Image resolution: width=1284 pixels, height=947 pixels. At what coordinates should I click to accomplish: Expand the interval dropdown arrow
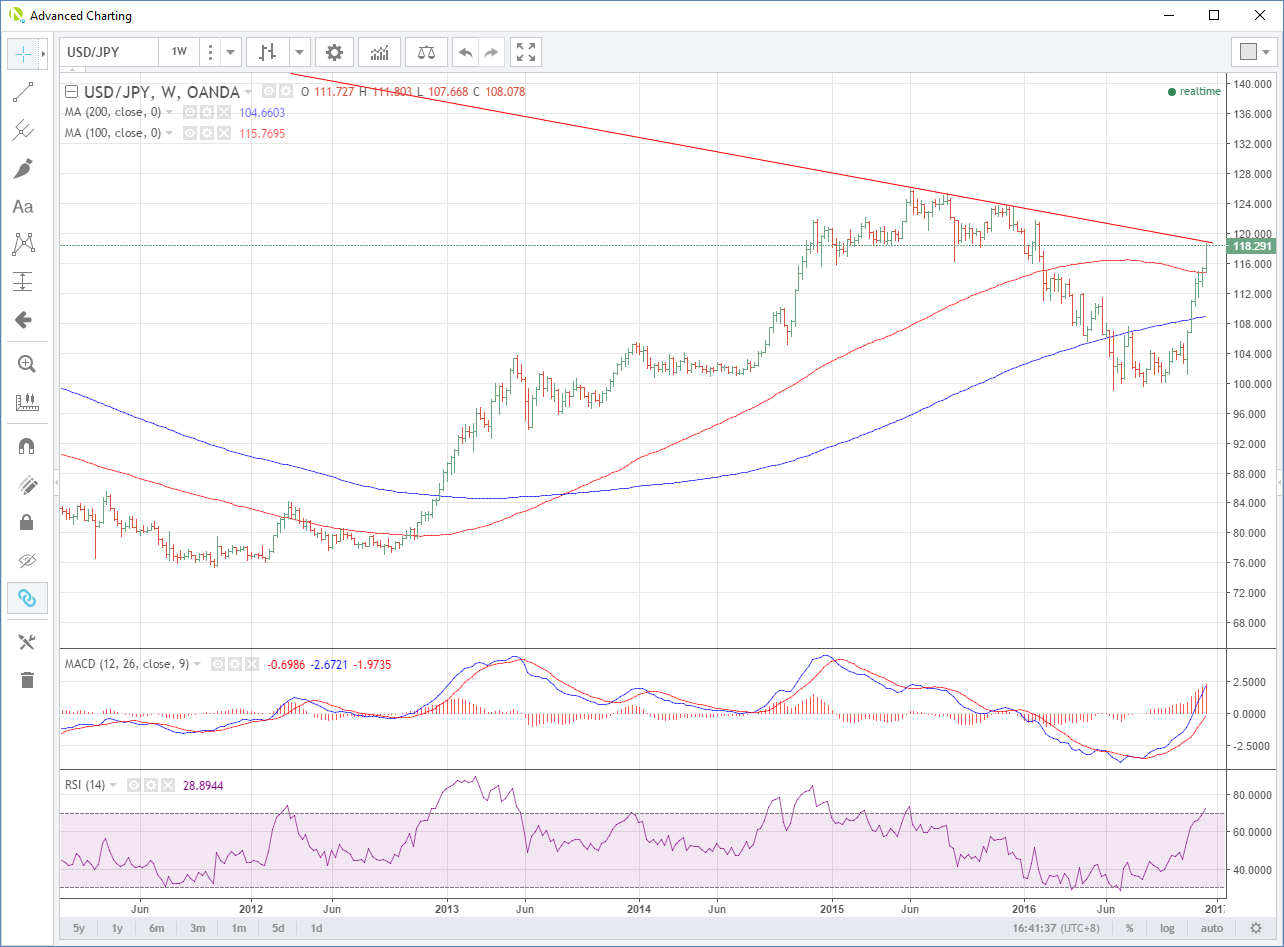click(x=231, y=52)
